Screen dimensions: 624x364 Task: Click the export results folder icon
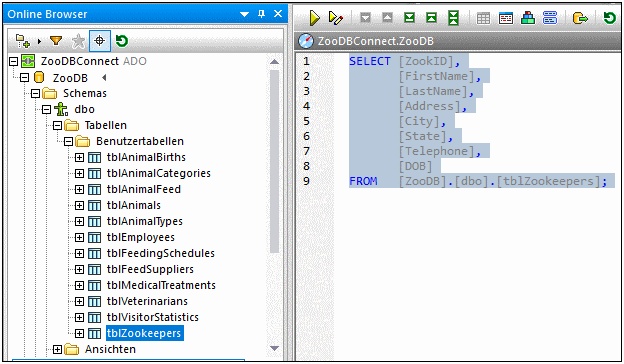tap(580, 18)
